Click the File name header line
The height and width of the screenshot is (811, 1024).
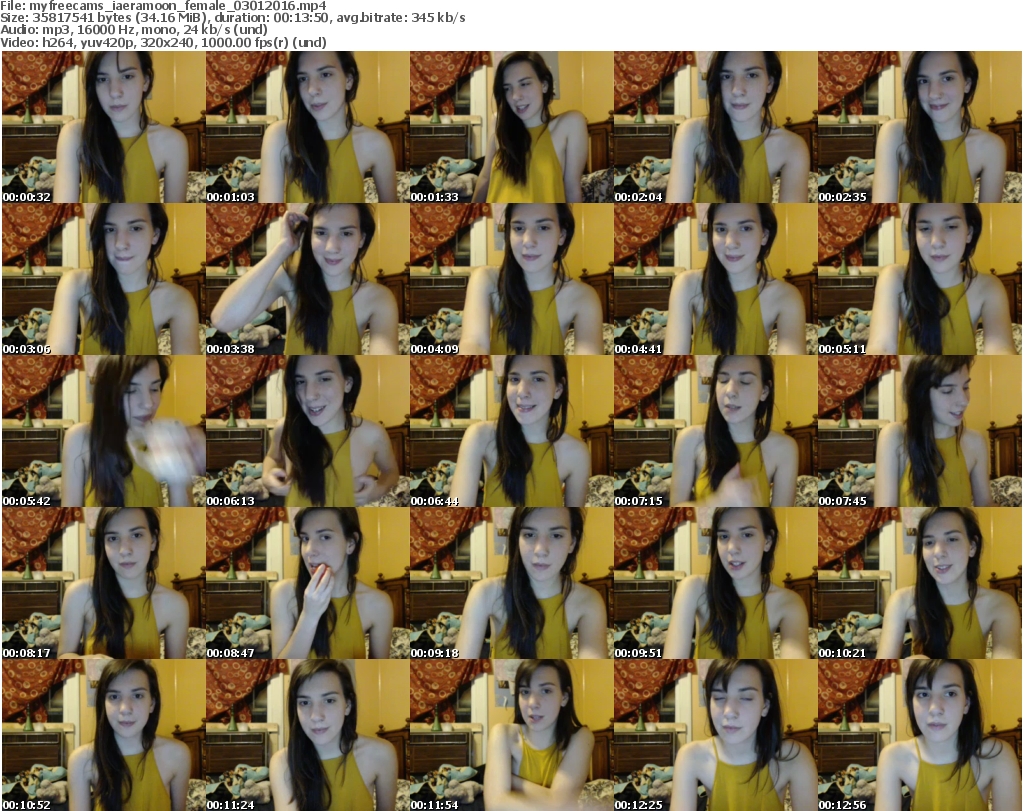tap(163, 6)
